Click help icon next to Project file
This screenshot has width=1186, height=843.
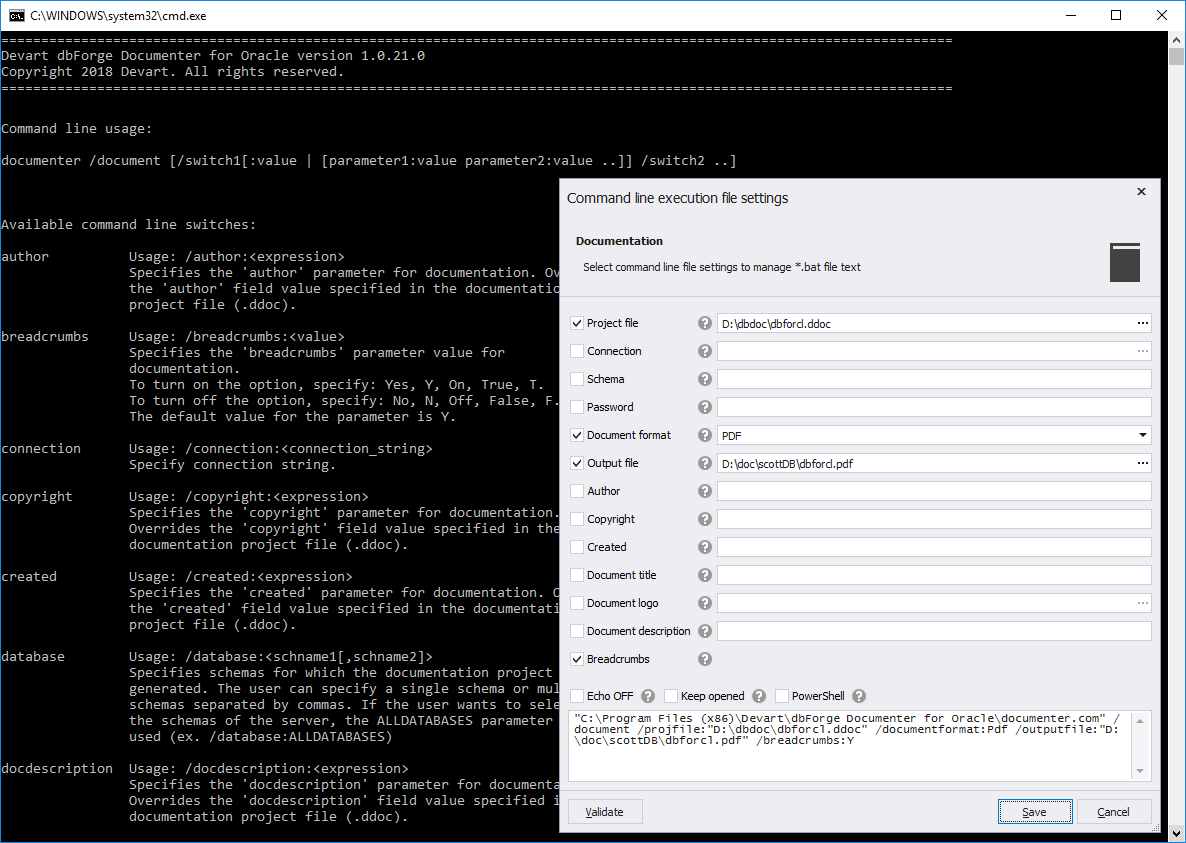point(704,324)
